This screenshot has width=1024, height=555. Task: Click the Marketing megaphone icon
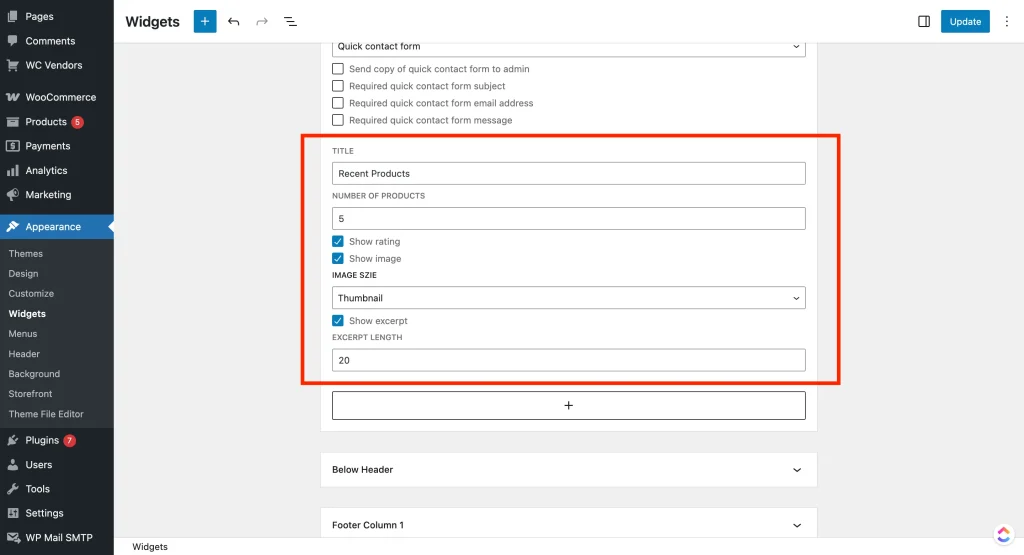click(x=13, y=195)
